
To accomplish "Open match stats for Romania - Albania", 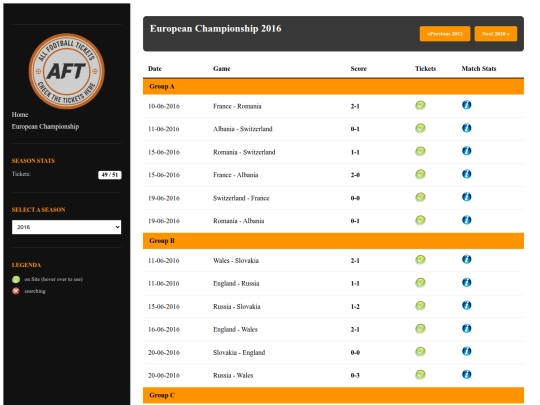I will (467, 220).
